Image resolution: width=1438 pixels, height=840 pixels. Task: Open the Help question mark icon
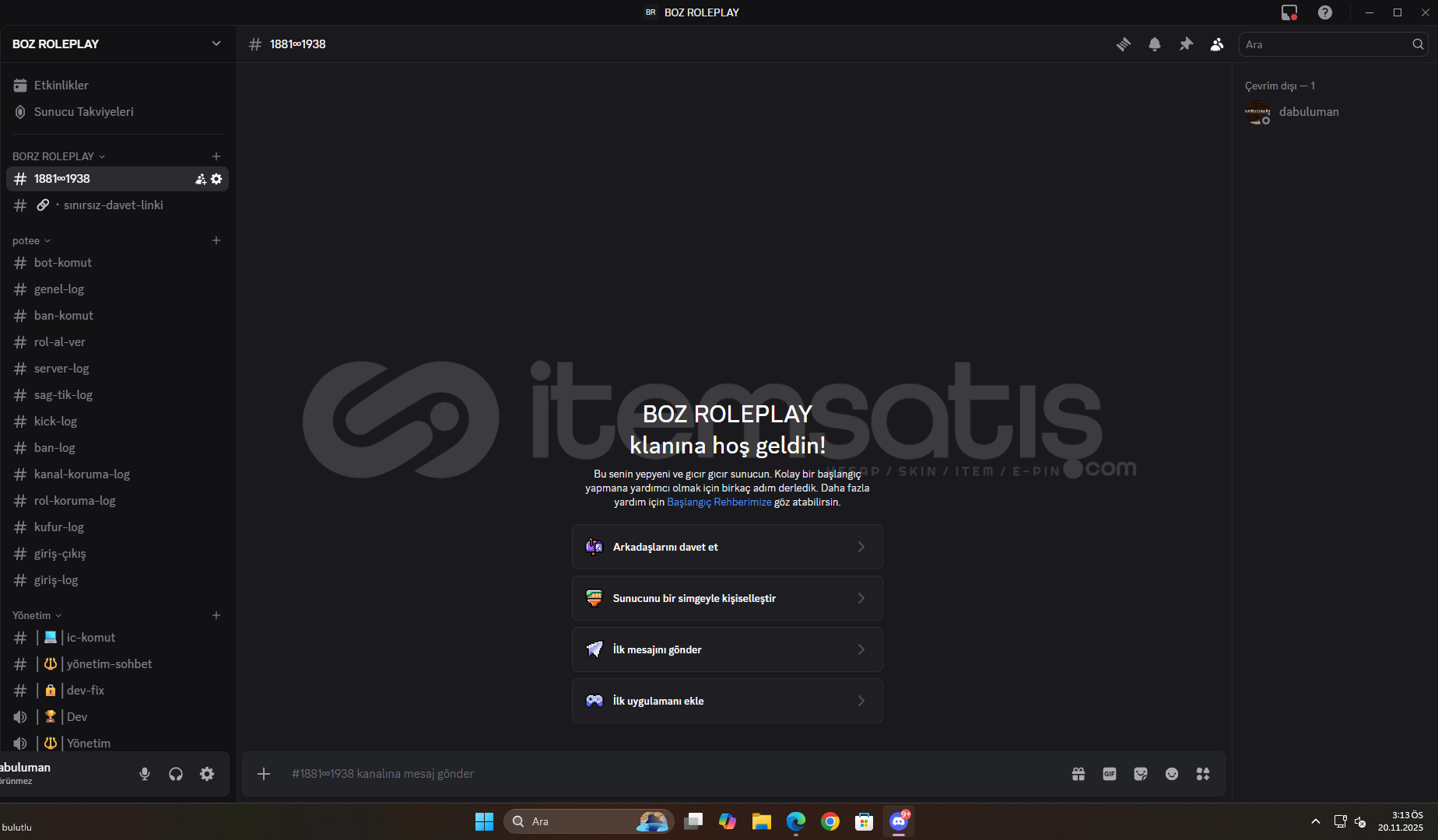(1325, 12)
